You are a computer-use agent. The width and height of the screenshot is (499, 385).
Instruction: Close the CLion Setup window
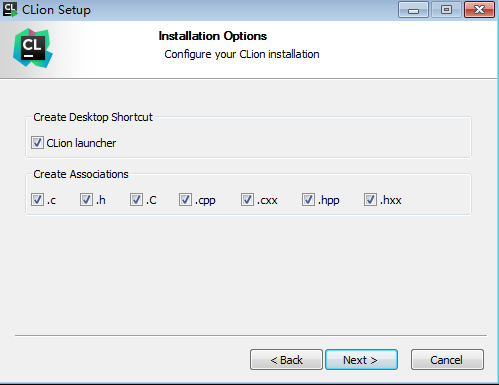click(x=479, y=10)
